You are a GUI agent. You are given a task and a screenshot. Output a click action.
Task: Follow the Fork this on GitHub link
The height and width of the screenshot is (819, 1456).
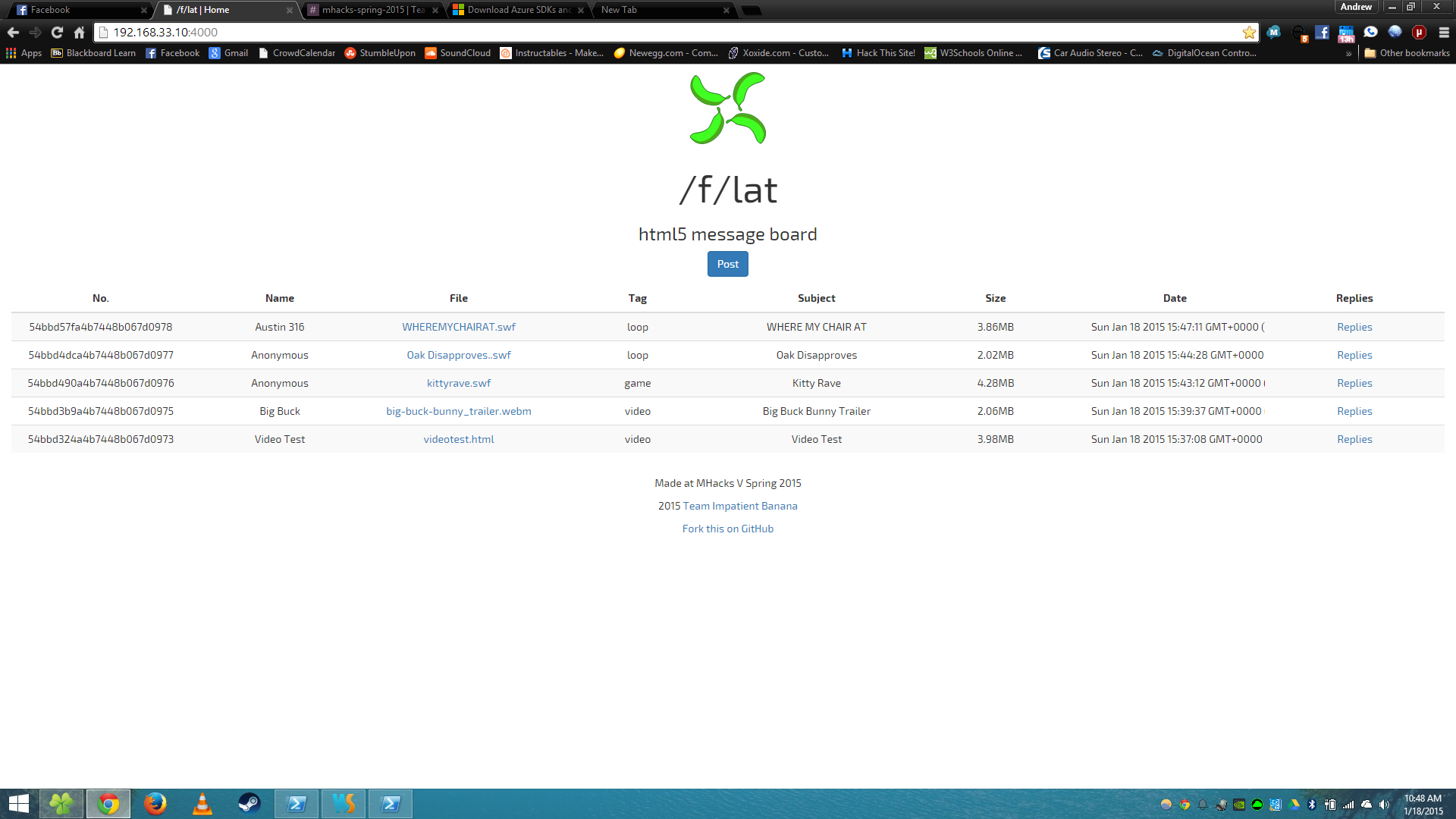[727, 529]
